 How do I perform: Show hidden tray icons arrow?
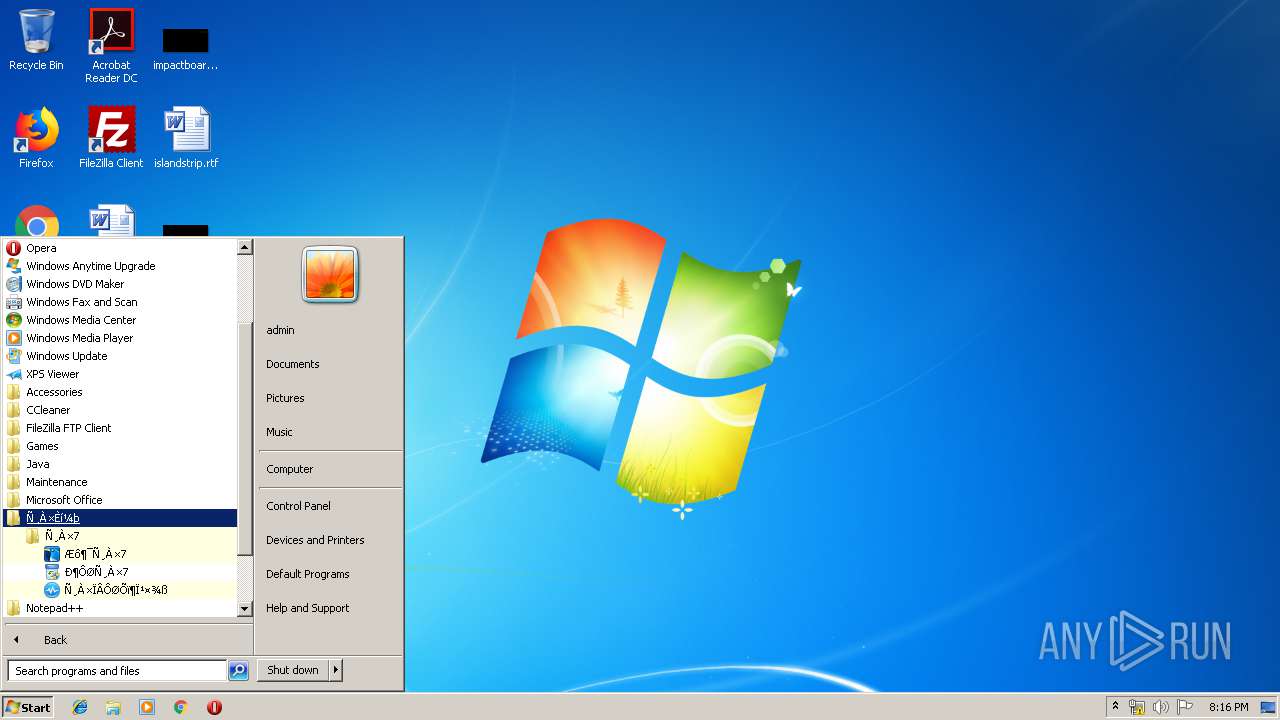pyautogui.click(x=1115, y=707)
